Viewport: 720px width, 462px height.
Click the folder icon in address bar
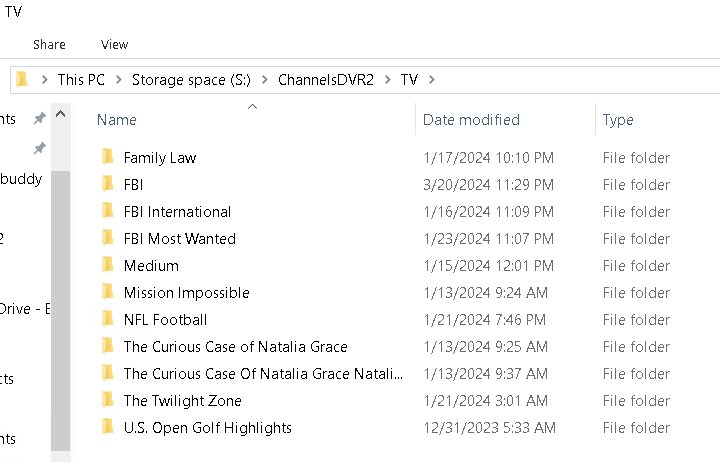pyautogui.click(x=22, y=79)
